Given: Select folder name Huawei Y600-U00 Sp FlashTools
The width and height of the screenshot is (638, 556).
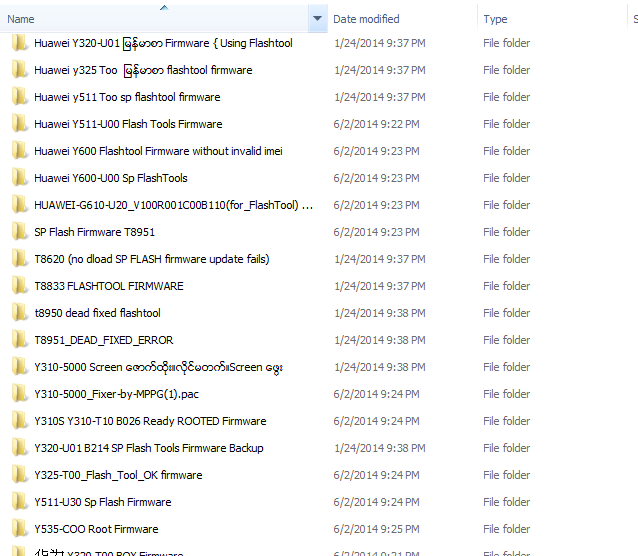Looking at the screenshot, I should [111, 178].
